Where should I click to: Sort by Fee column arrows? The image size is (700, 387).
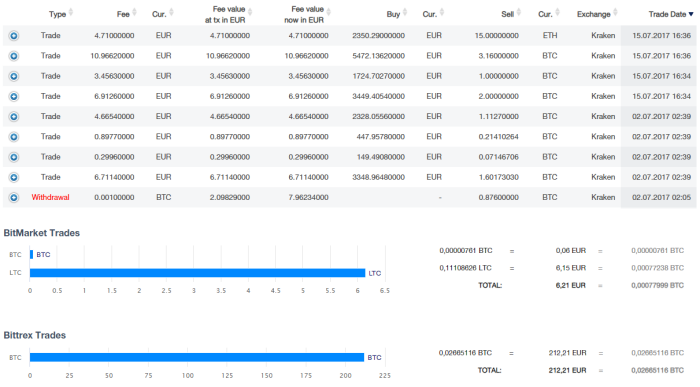click(126, 14)
